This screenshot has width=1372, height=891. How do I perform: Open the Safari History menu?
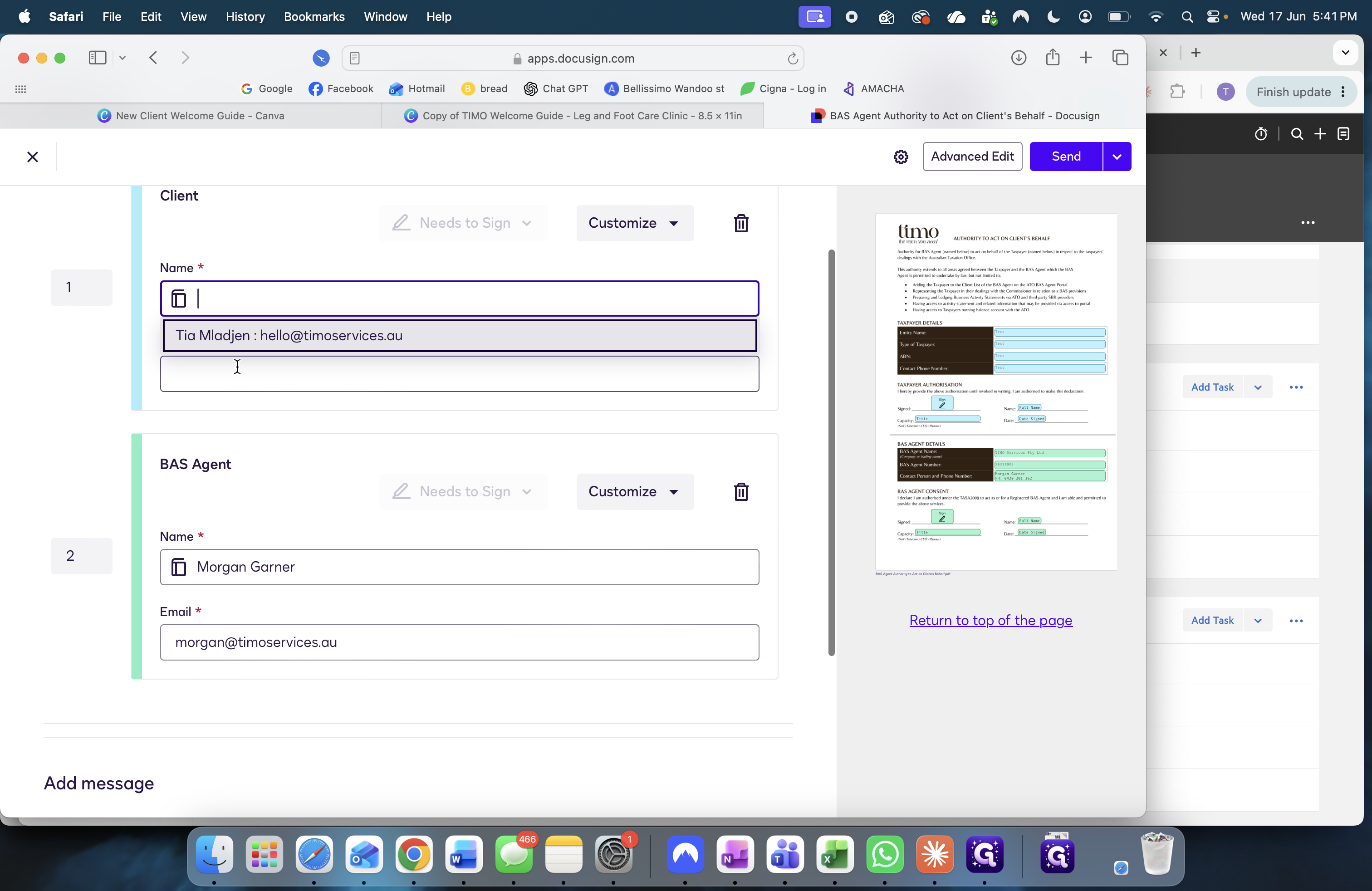(x=245, y=17)
